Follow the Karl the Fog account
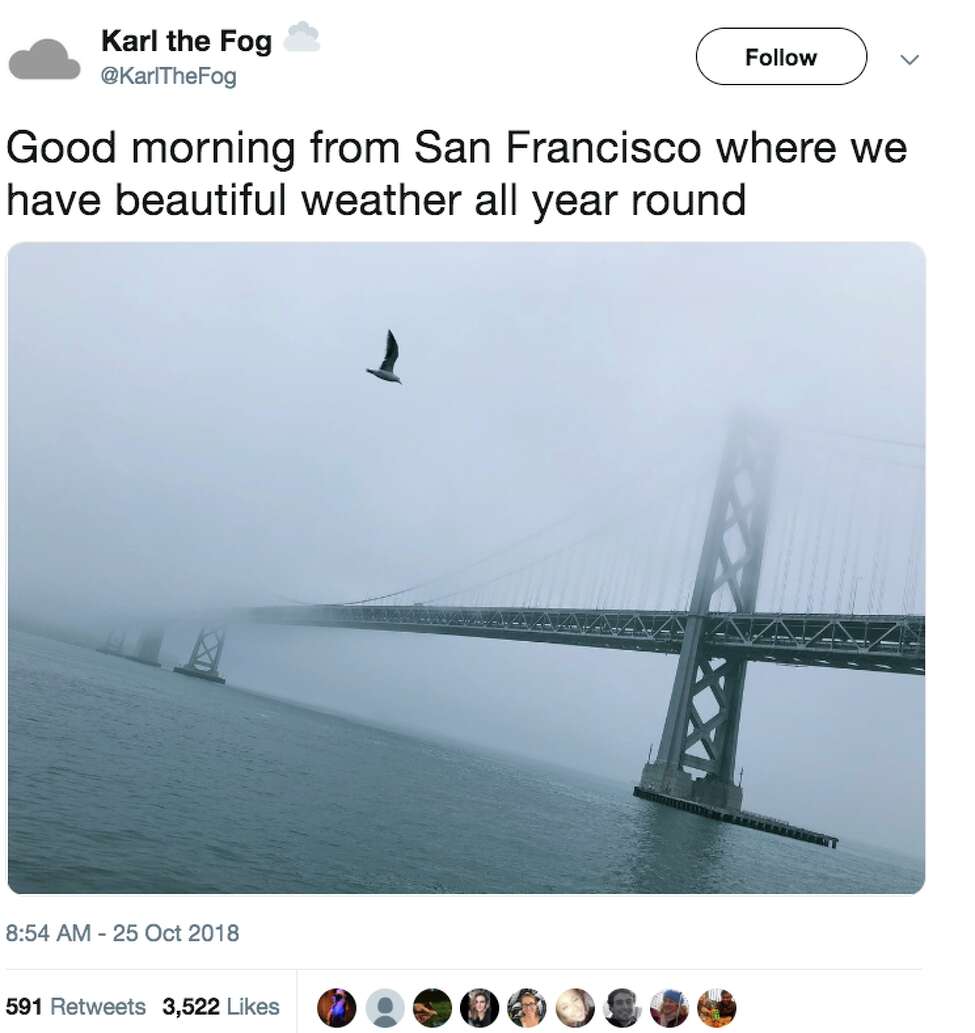975x1033 pixels. coord(781,57)
